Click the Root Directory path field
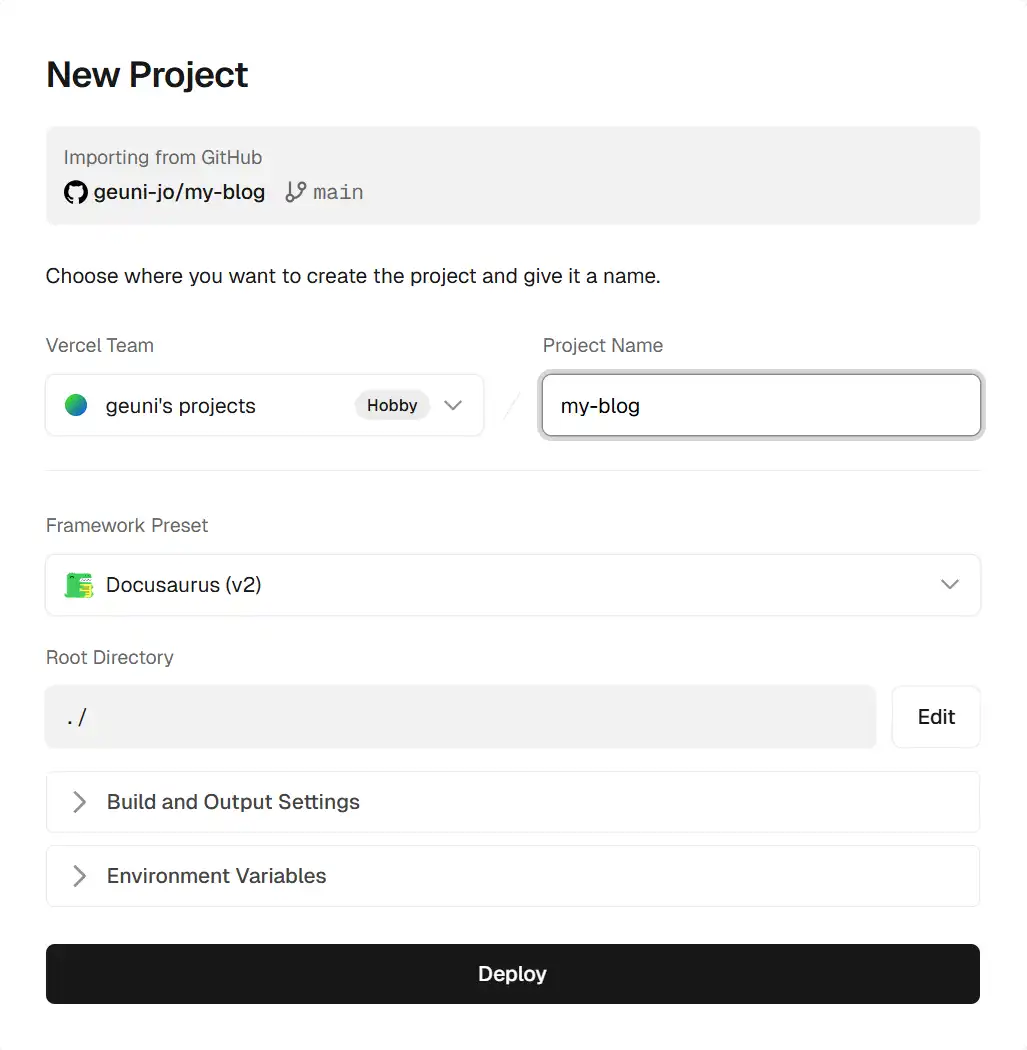Viewport: 1027px width, 1050px height. pyautogui.click(x=460, y=717)
